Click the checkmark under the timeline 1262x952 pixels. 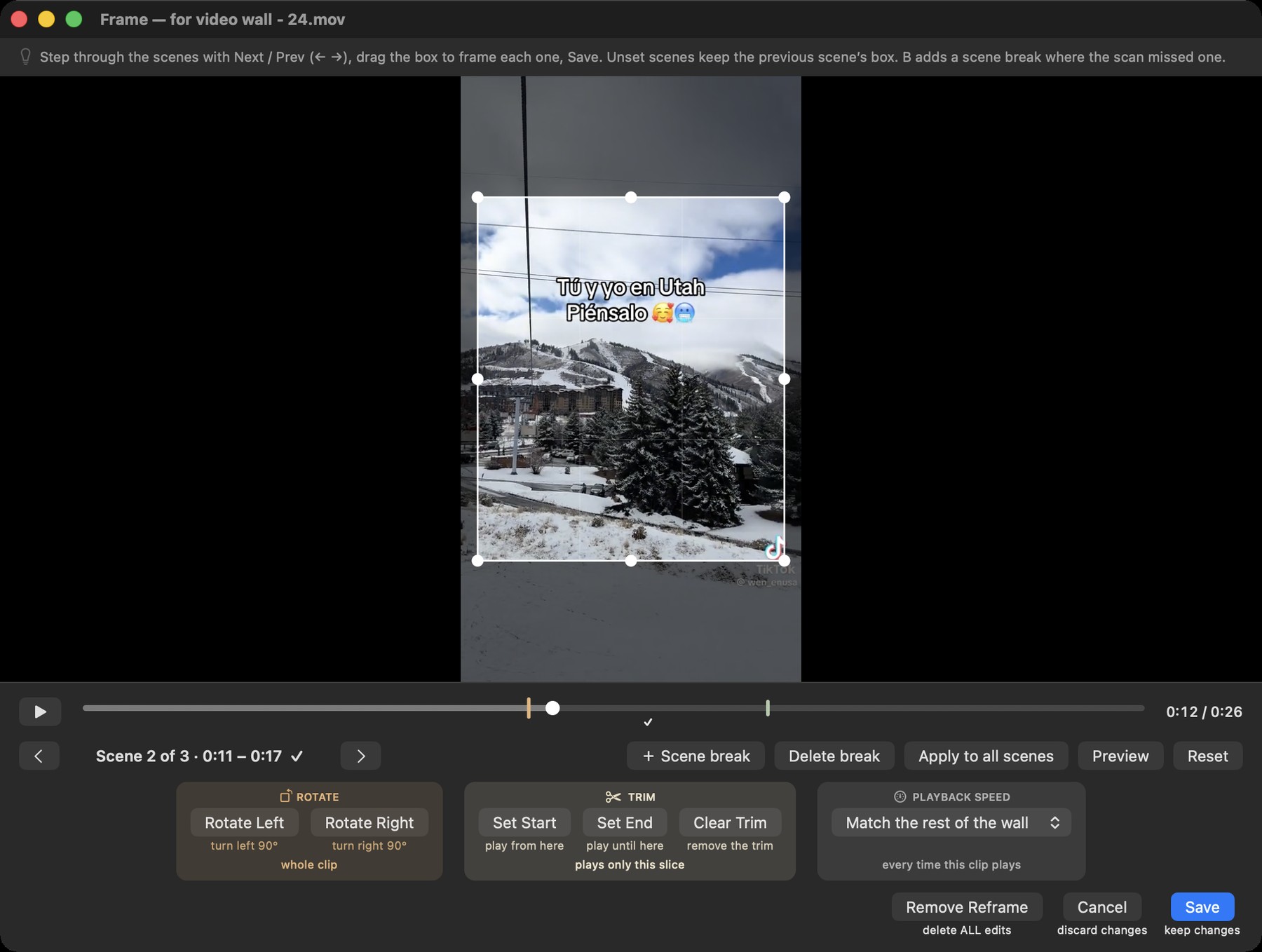coord(648,722)
